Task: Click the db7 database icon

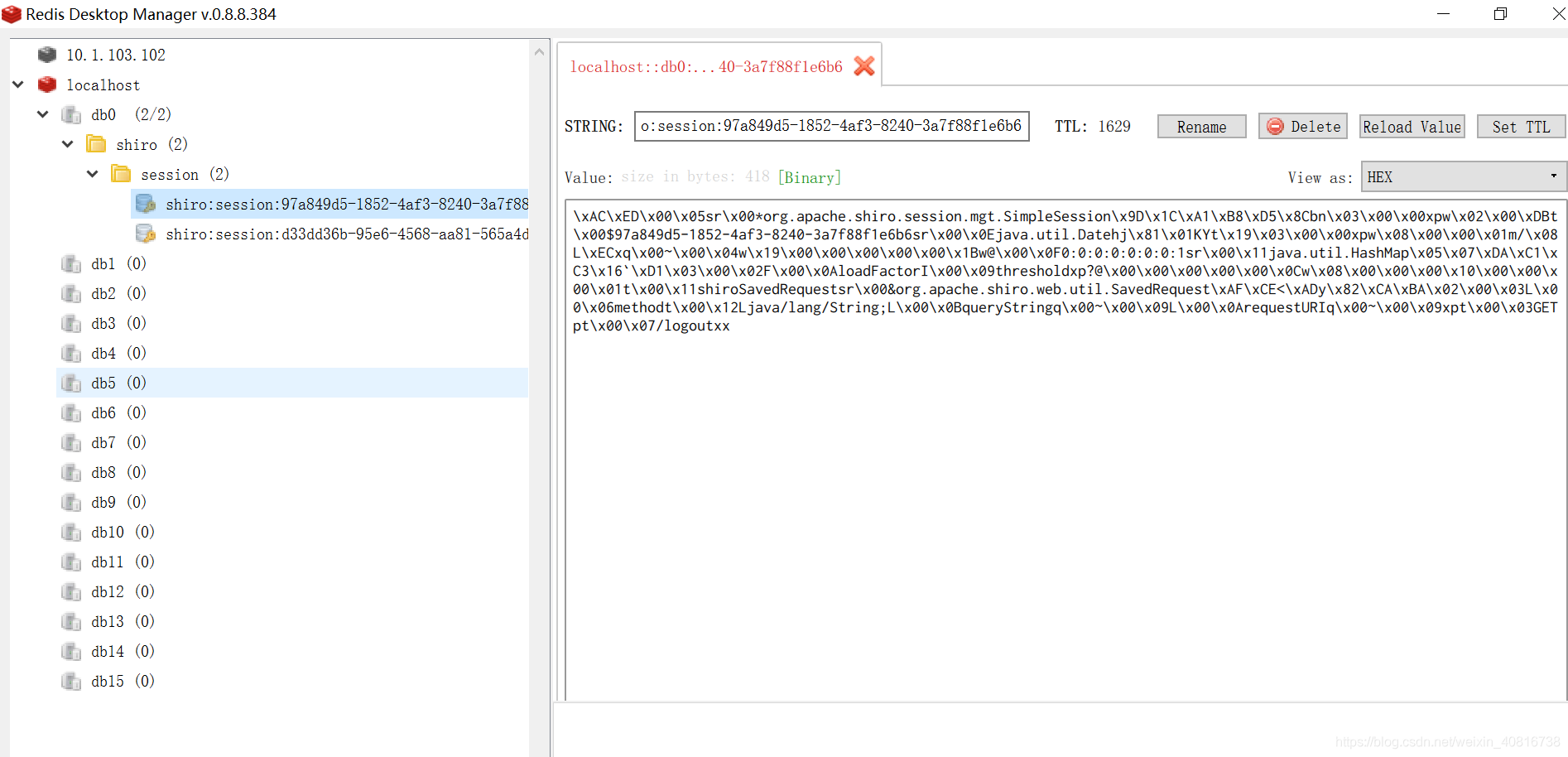Action: (71, 442)
